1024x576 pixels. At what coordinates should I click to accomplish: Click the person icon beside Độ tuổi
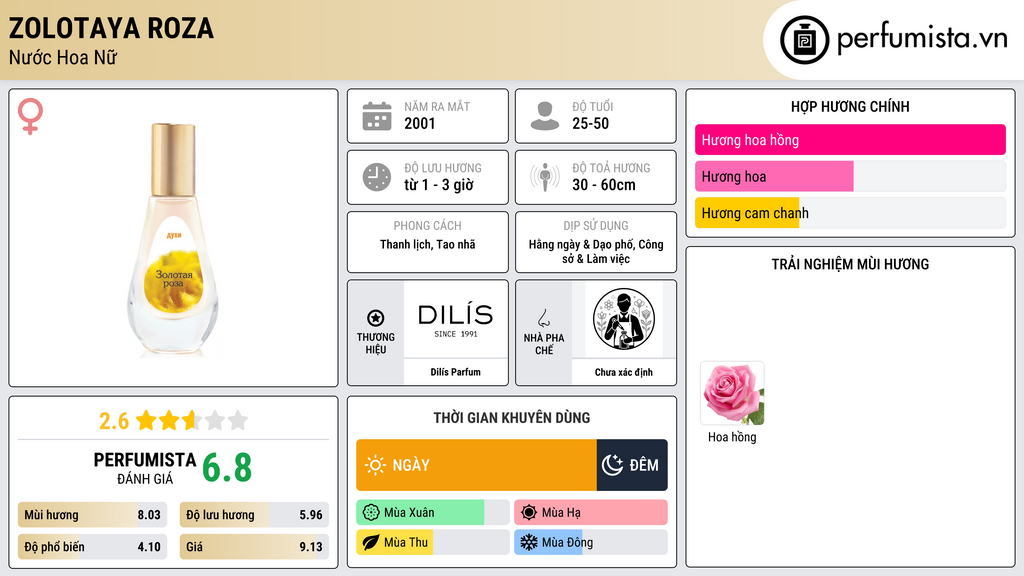545,116
